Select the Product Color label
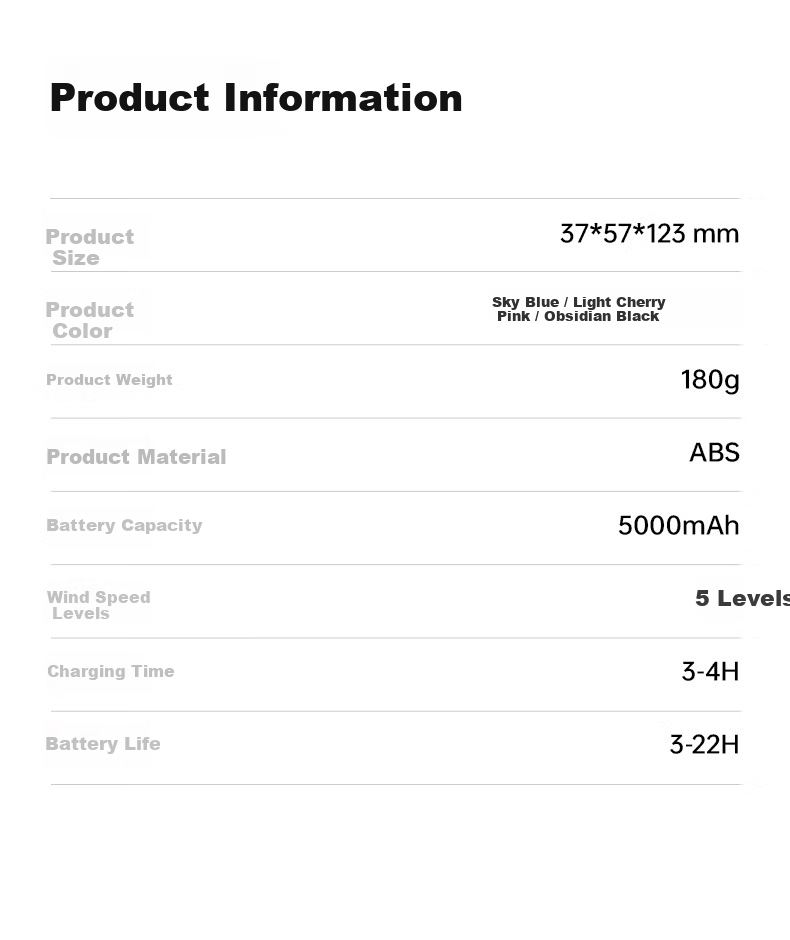The image size is (790, 940). coord(90,320)
